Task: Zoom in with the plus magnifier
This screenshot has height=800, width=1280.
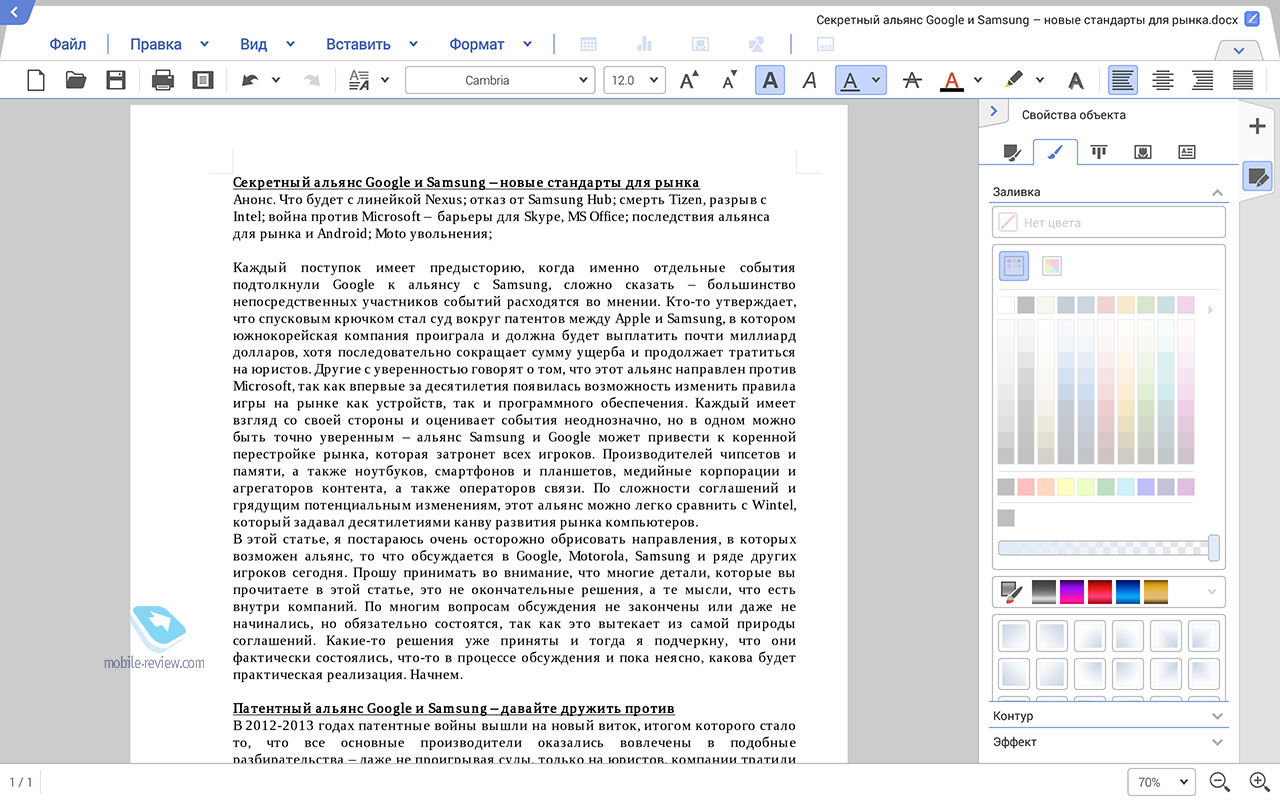Action: click(x=1260, y=782)
